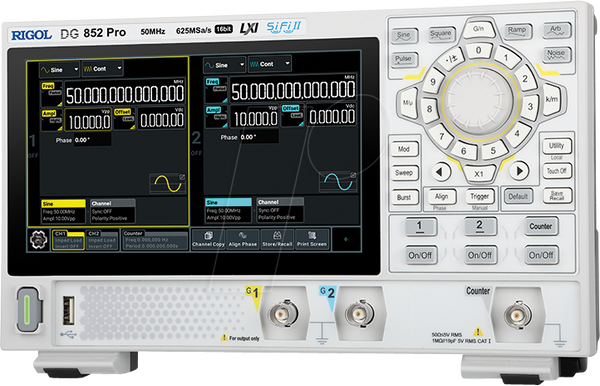Select the Noise waveform key
The height and width of the screenshot is (386, 600).
(556, 54)
